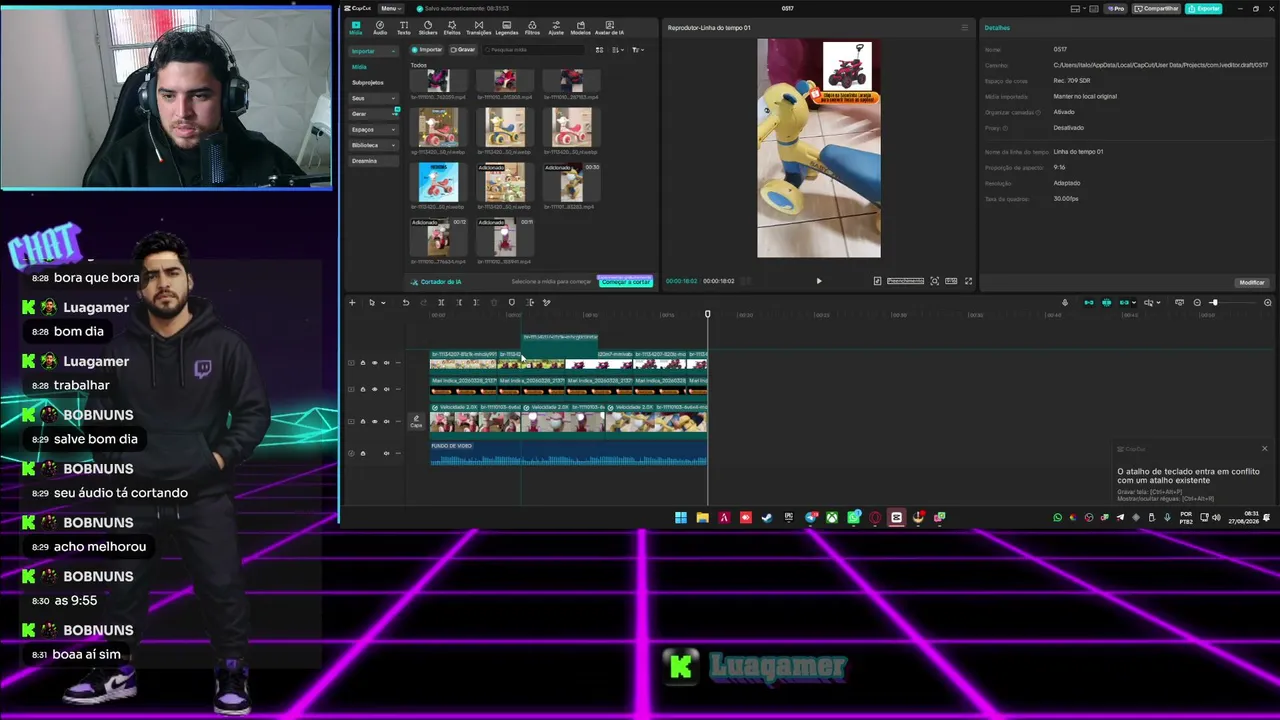The width and height of the screenshot is (1280, 720).
Task: Click the Pro button
Action: (1116, 8)
